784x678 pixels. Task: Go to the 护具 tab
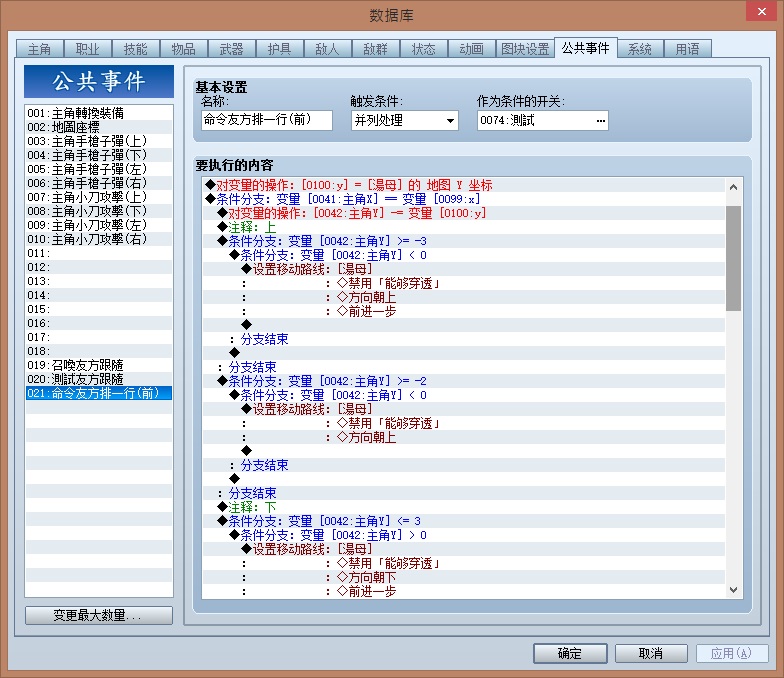280,49
